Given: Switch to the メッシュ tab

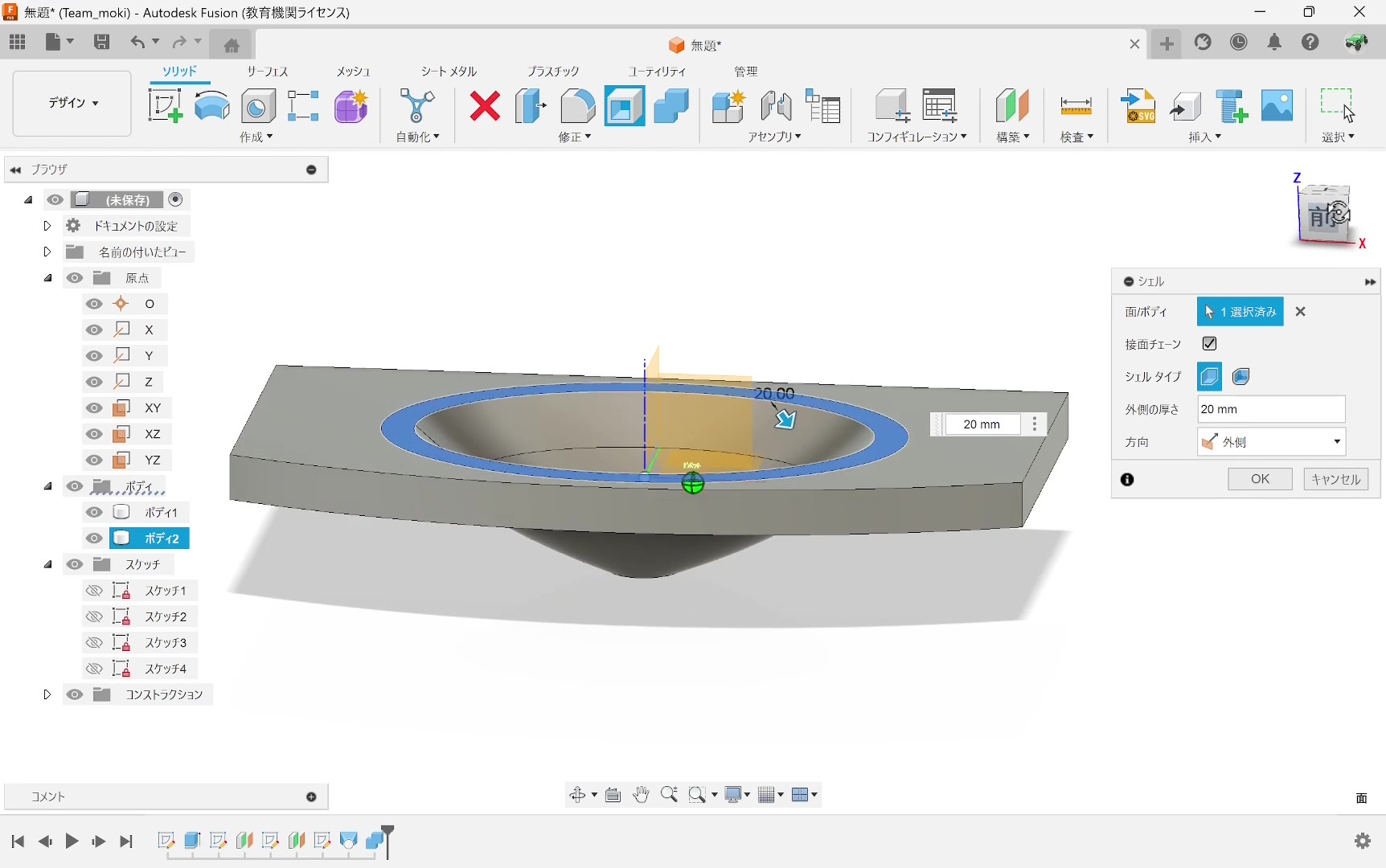Looking at the screenshot, I should pos(353,72).
